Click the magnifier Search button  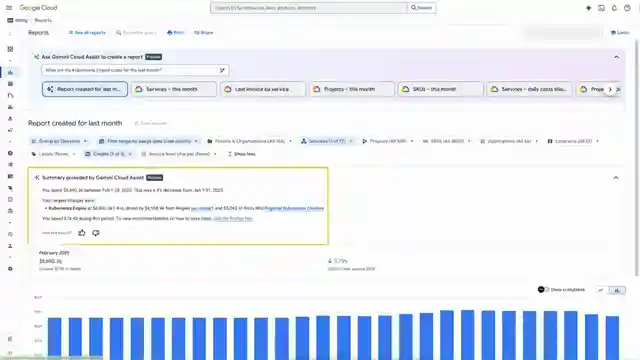(421, 8)
